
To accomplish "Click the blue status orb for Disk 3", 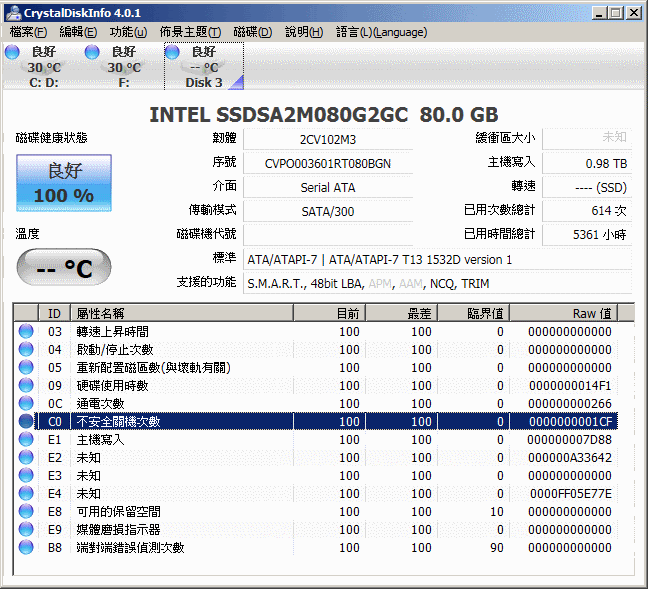I will [173, 52].
